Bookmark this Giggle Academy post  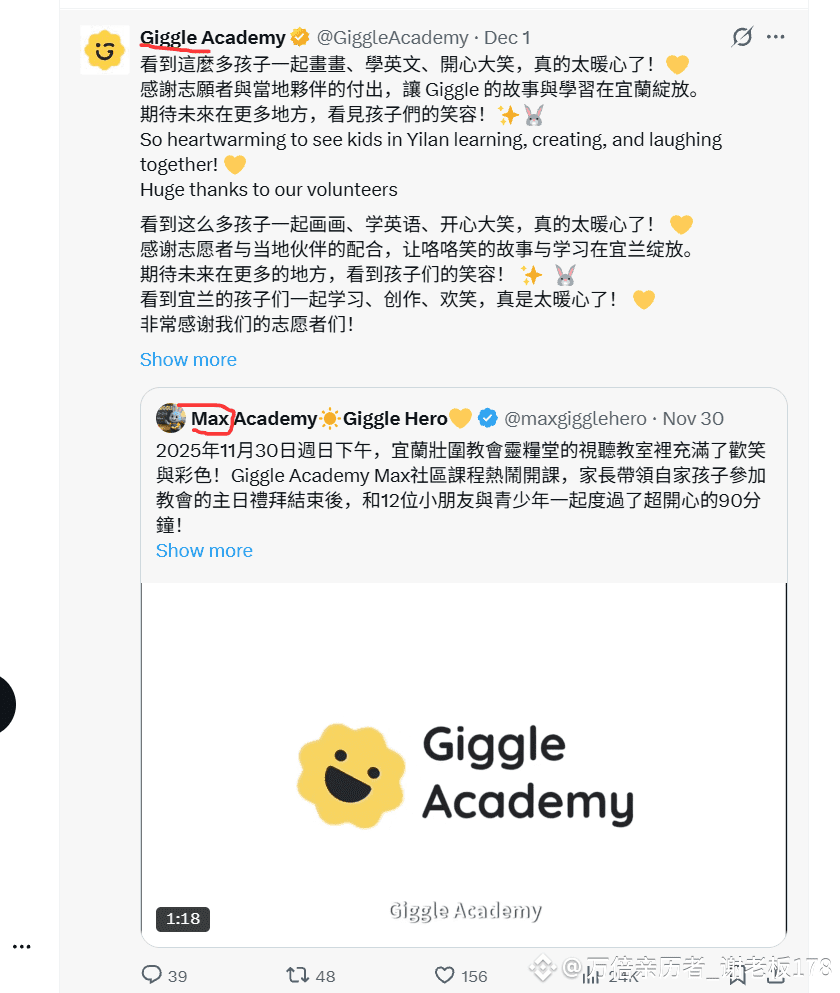[x=736, y=976]
